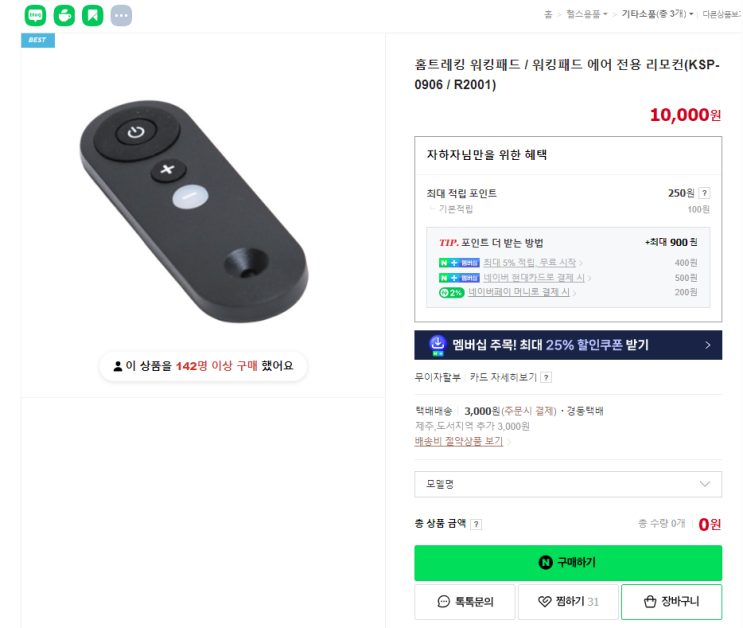Viewport: 743px width, 628px height.
Task: Click the Naver cafe share icon
Action: (64, 15)
